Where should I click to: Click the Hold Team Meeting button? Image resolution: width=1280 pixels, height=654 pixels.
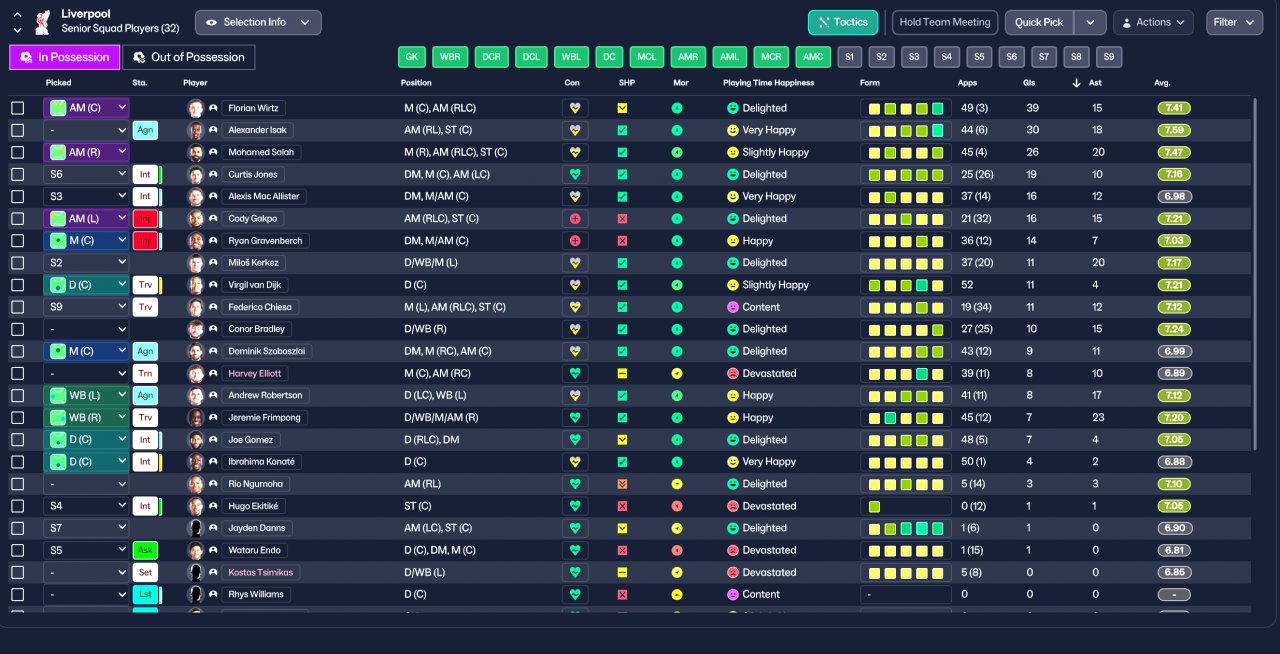point(945,22)
